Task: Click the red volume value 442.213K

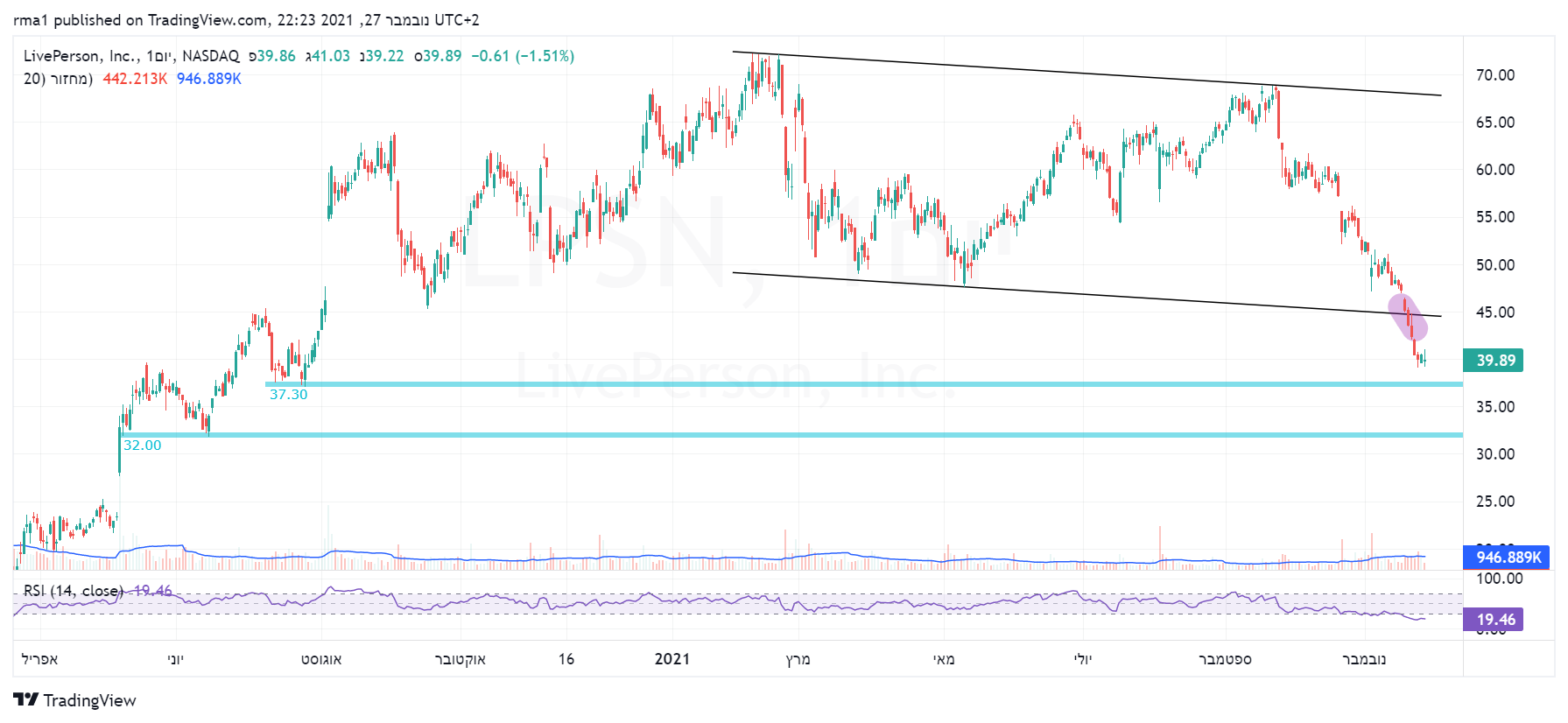Action: (x=135, y=79)
